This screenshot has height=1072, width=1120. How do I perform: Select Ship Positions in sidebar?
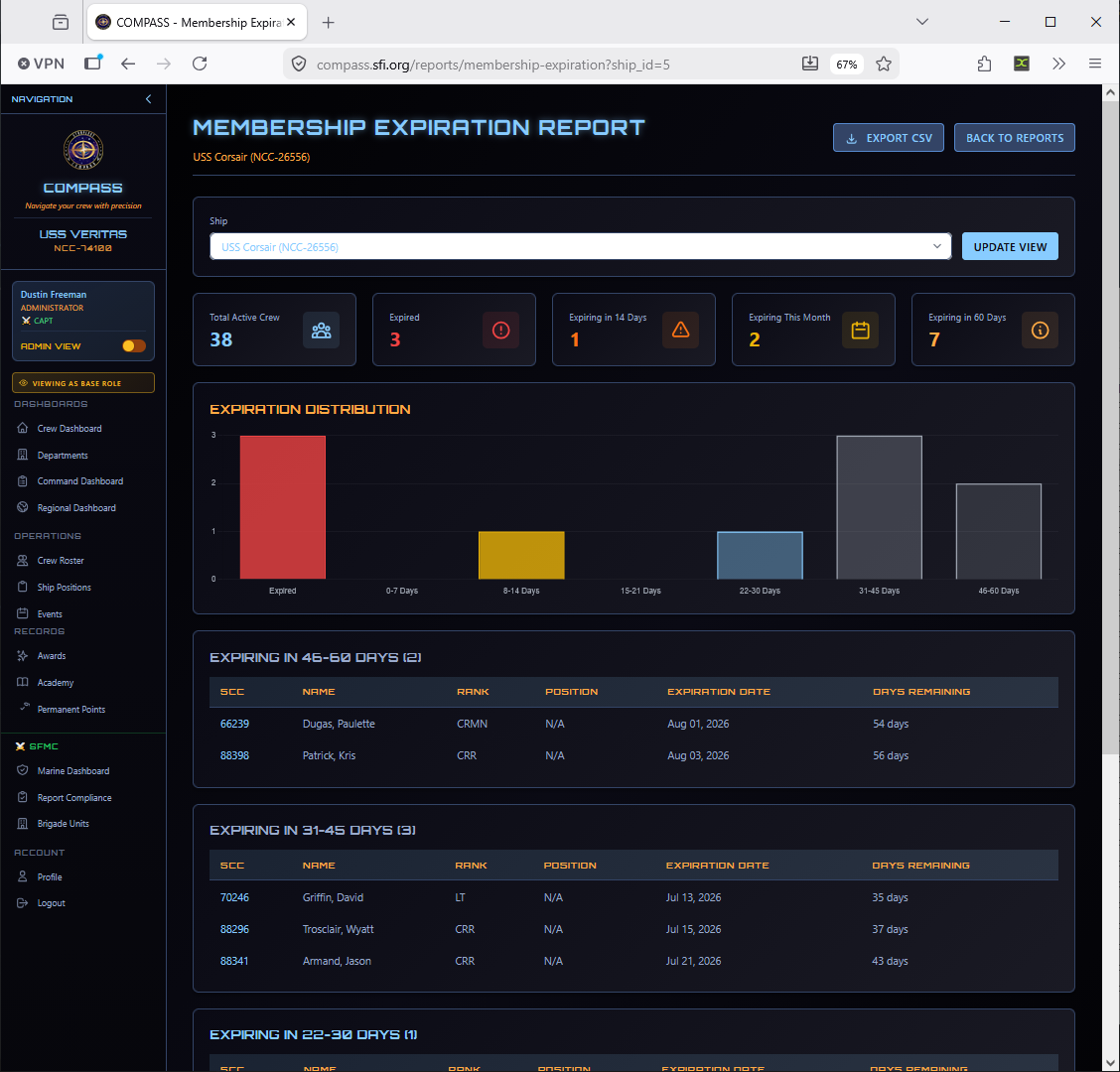coord(65,587)
